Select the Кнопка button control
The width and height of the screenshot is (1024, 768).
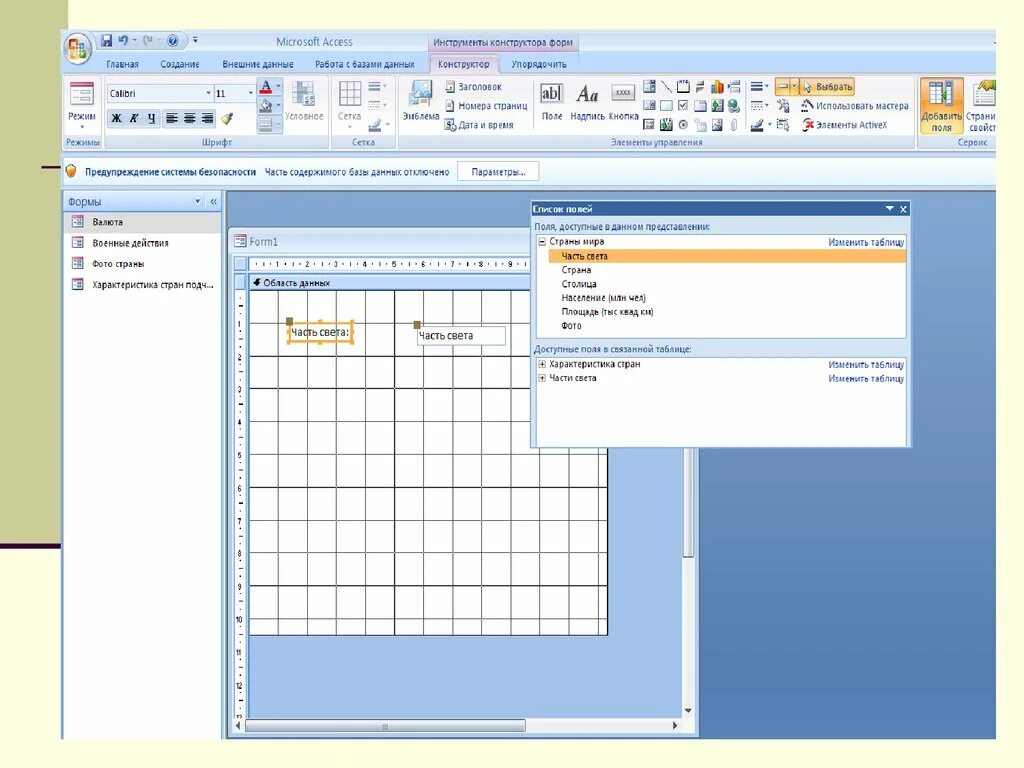click(x=624, y=102)
